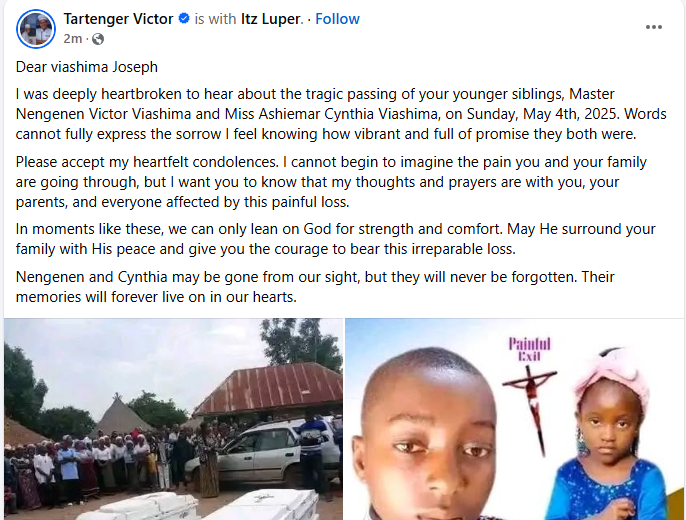The height and width of the screenshot is (520, 686).
Task: Click the crucifix graphic in memorial image
Action: (532, 406)
